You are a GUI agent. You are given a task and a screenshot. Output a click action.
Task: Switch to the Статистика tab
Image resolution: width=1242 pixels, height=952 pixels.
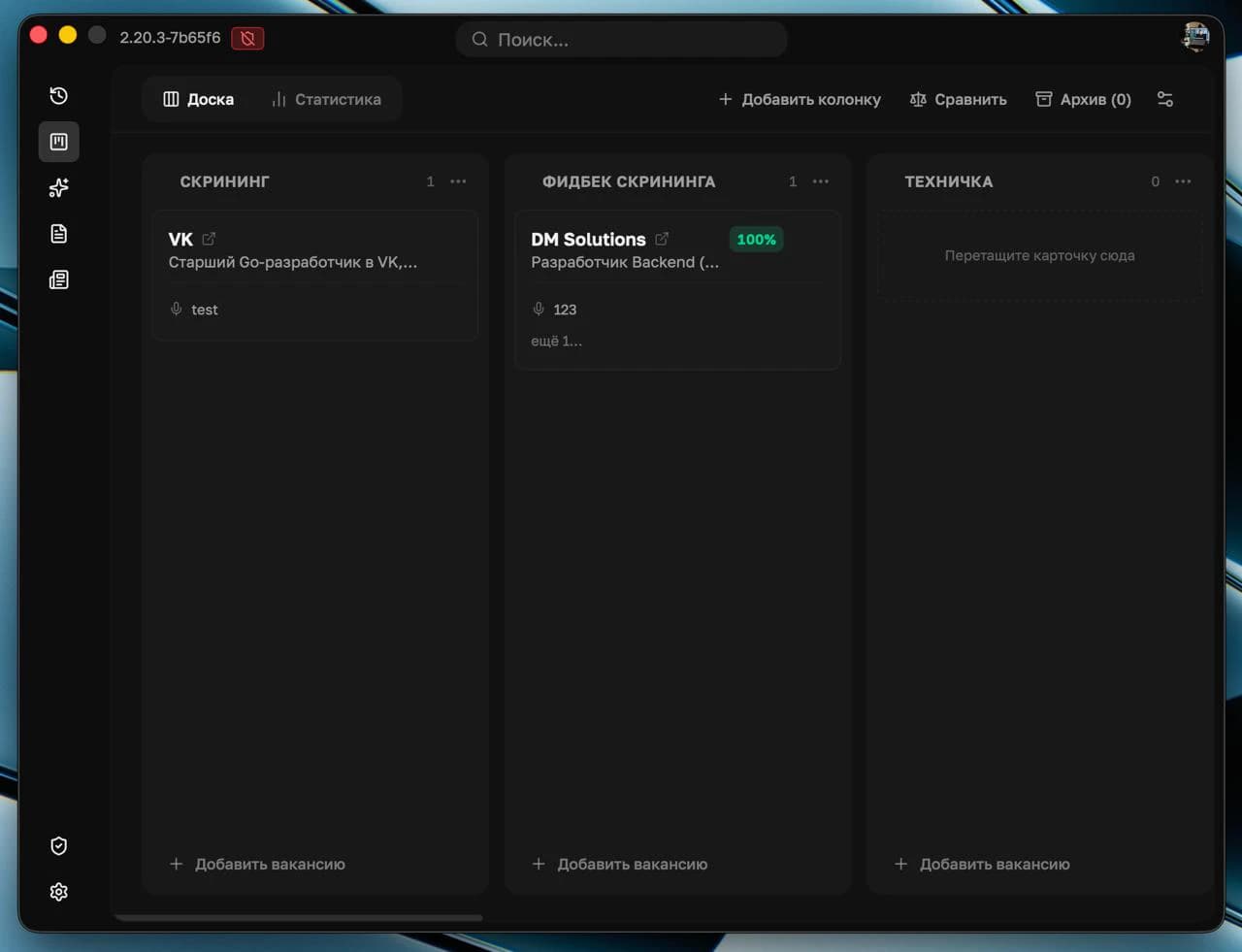click(327, 99)
